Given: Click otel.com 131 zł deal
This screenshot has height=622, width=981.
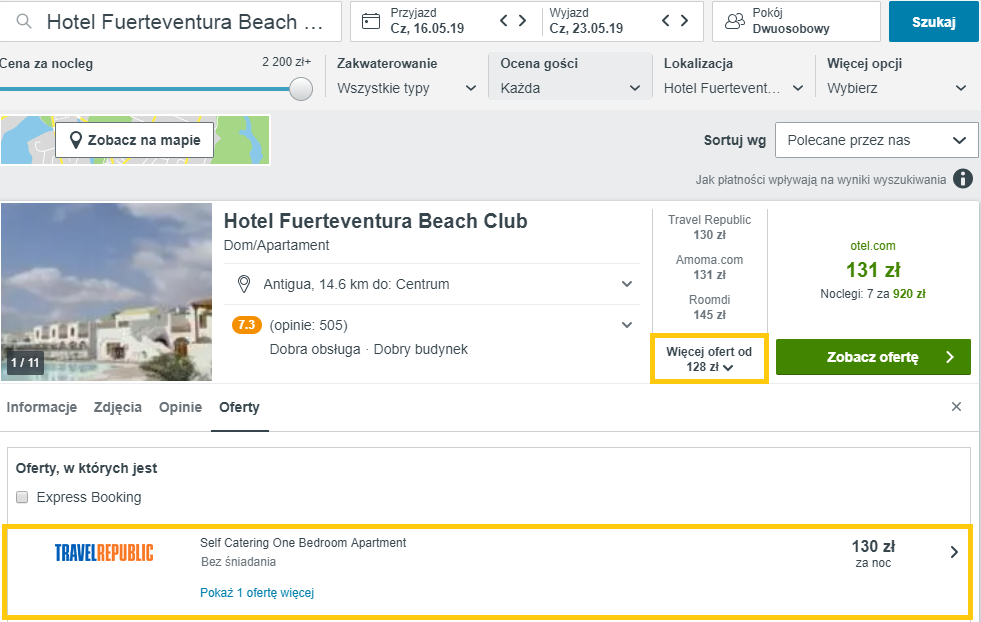Looking at the screenshot, I should pyautogui.click(x=873, y=262).
